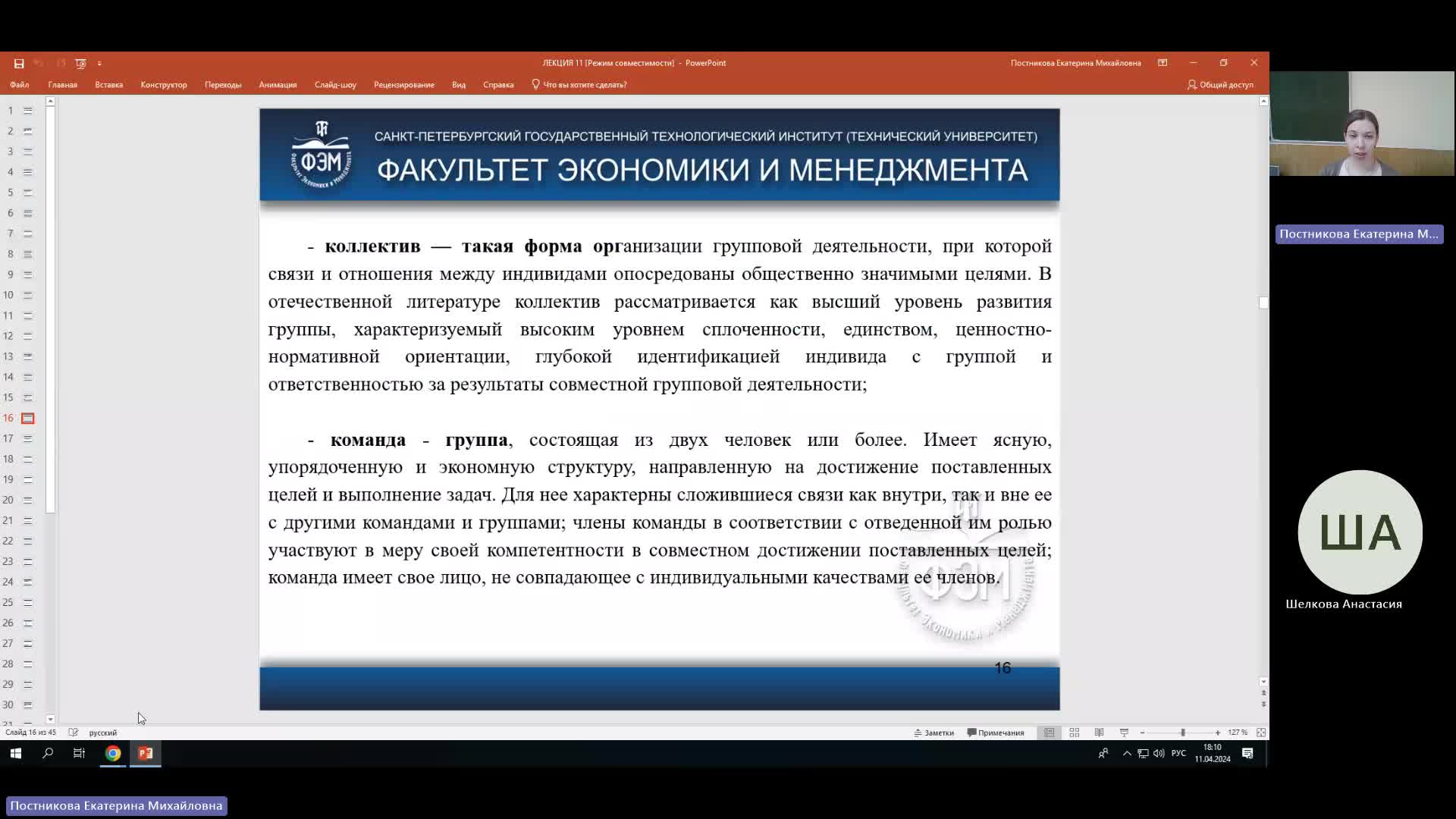Open Windows Start menu

coord(16,753)
